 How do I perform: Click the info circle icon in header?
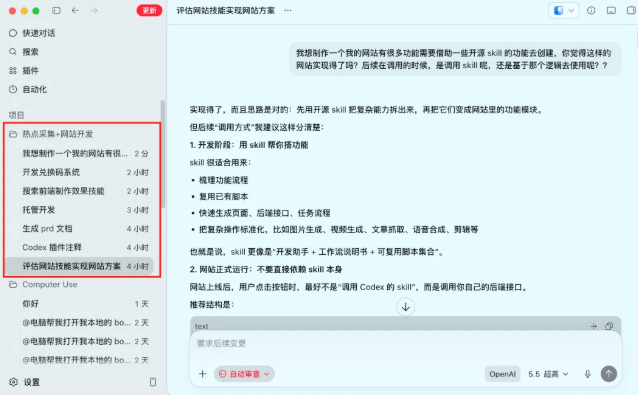[591, 11]
